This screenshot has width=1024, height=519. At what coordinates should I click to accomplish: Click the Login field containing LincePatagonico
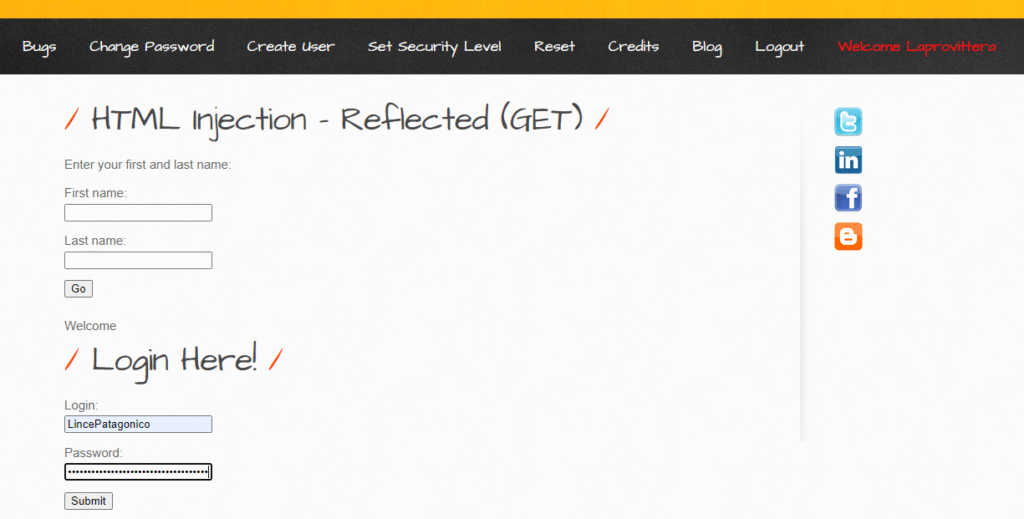(x=138, y=425)
